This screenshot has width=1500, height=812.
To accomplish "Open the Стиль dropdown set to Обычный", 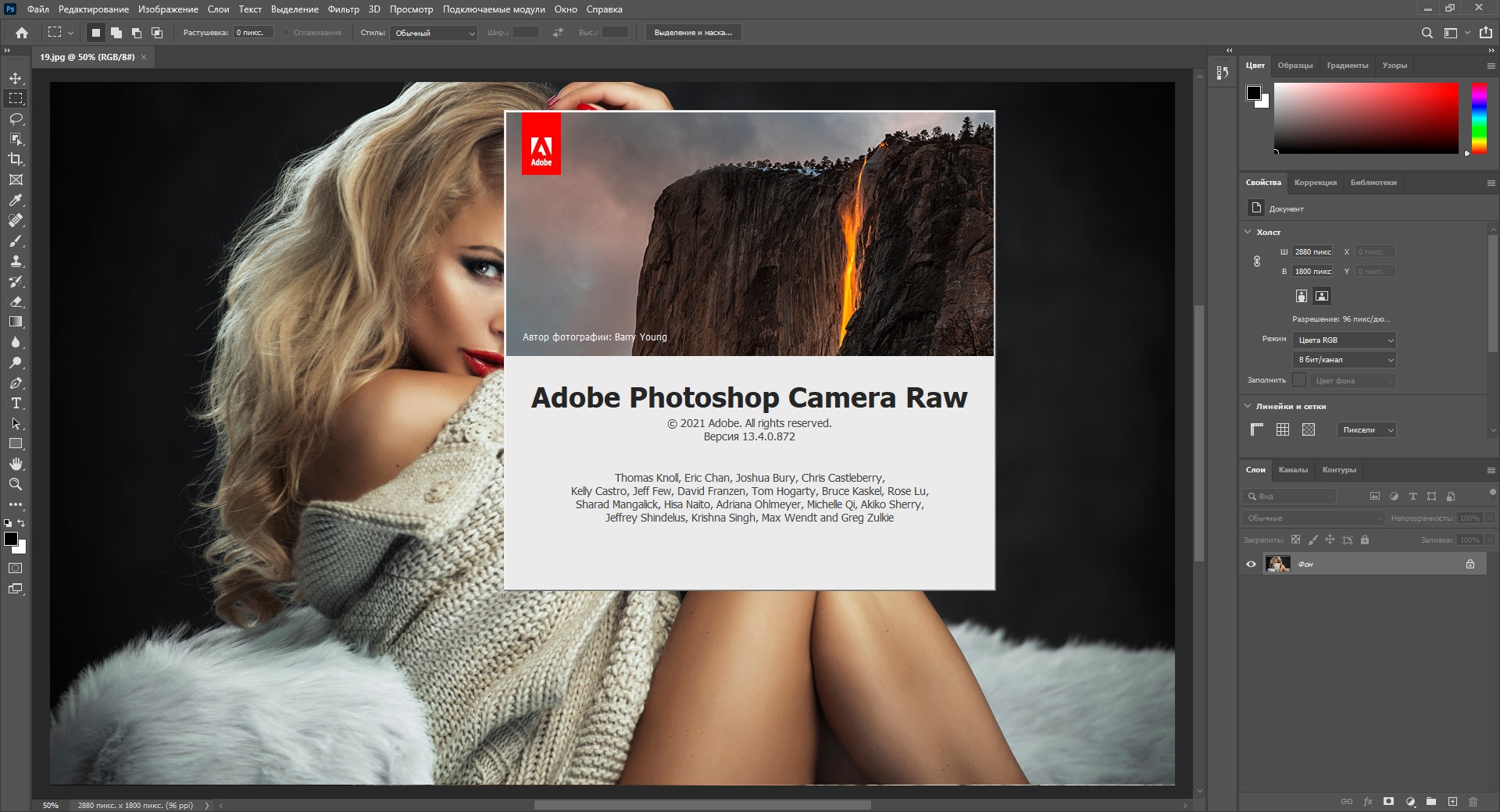I will pyautogui.click(x=434, y=33).
